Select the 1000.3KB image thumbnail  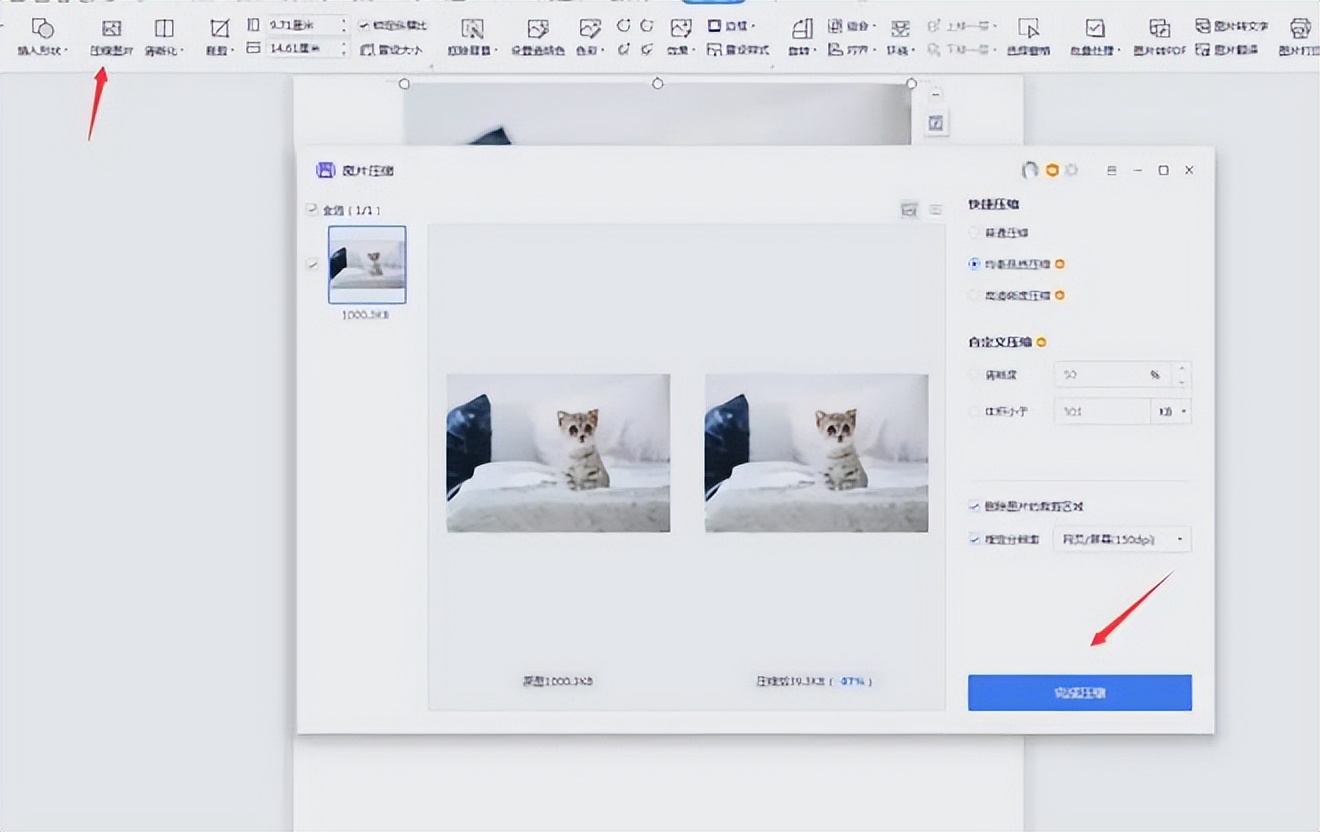(x=367, y=265)
